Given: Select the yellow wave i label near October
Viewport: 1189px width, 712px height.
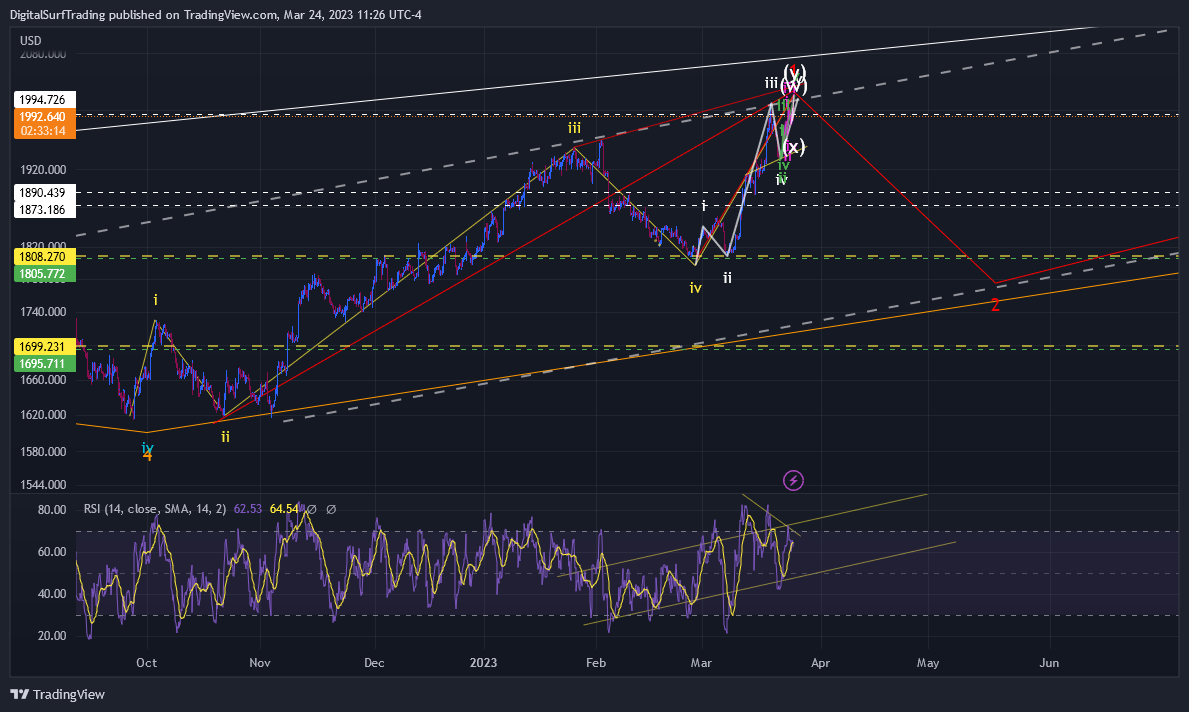Looking at the screenshot, I should pyautogui.click(x=155, y=300).
